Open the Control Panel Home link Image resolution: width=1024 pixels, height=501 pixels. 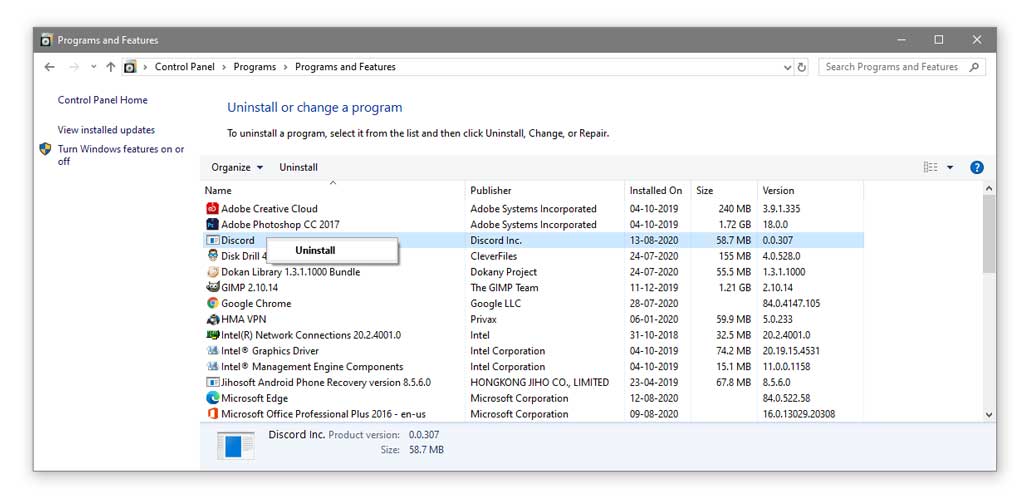103,100
